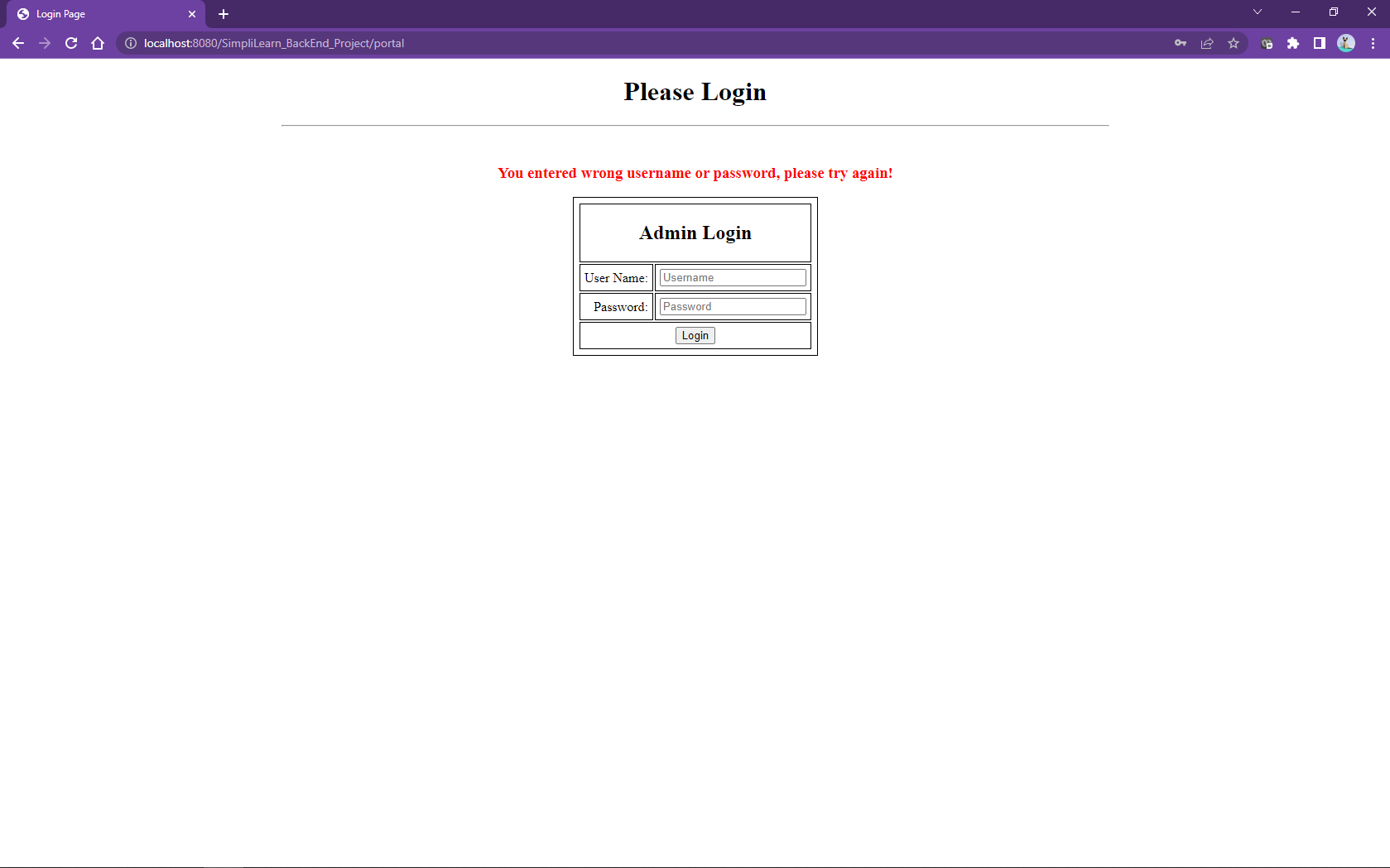Image resolution: width=1390 pixels, height=868 pixels.
Task: Reload the login page
Action: click(71, 43)
